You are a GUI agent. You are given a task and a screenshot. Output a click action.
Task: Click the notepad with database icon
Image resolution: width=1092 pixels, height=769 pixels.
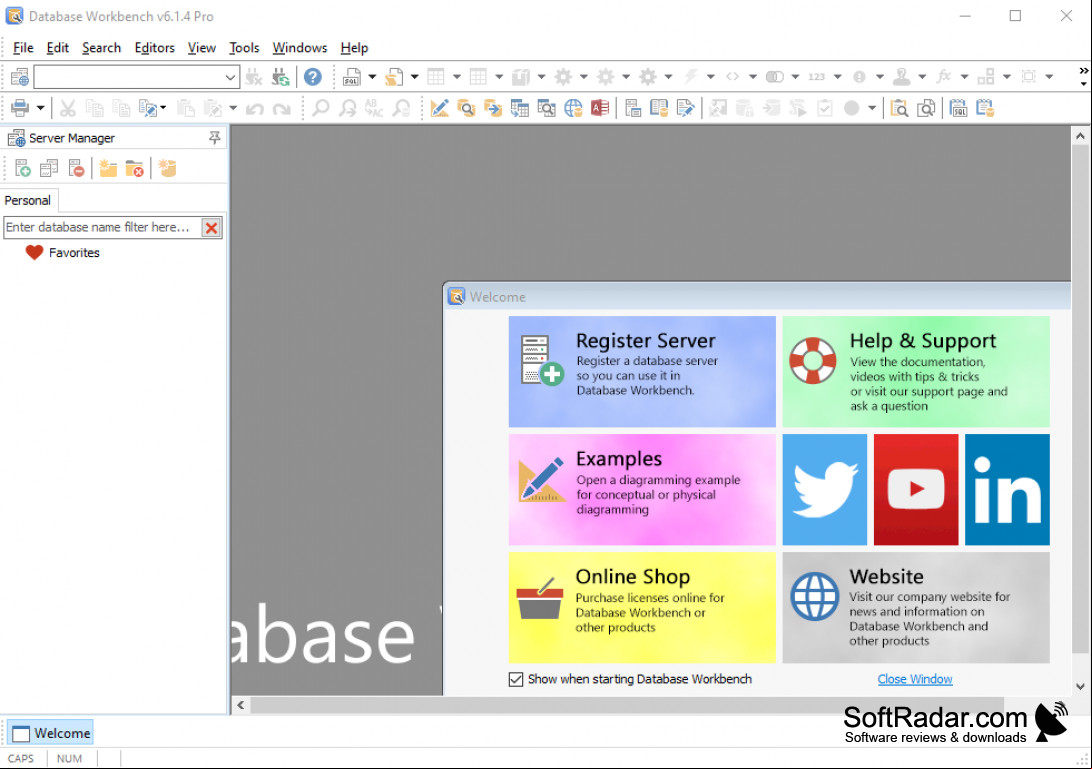click(x=985, y=108)
